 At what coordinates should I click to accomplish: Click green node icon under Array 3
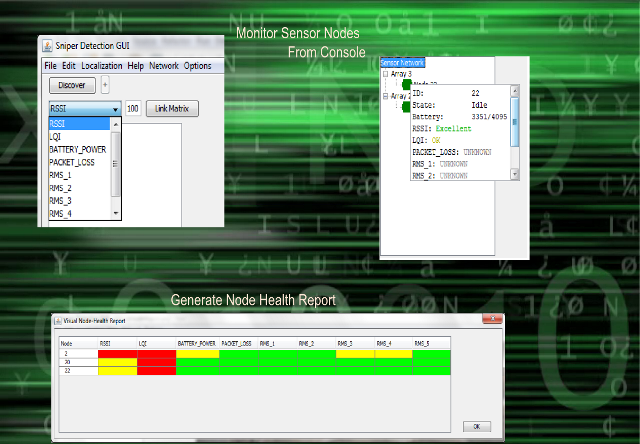[407, 85]
